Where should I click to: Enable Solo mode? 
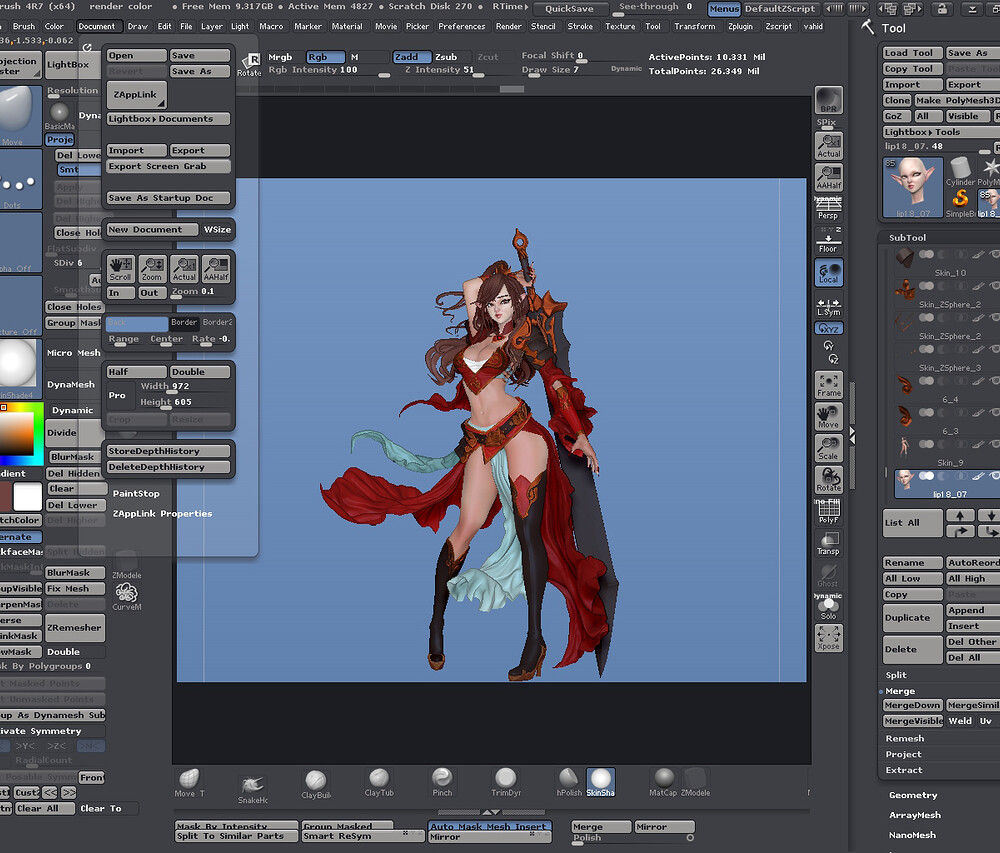[828, 607]
